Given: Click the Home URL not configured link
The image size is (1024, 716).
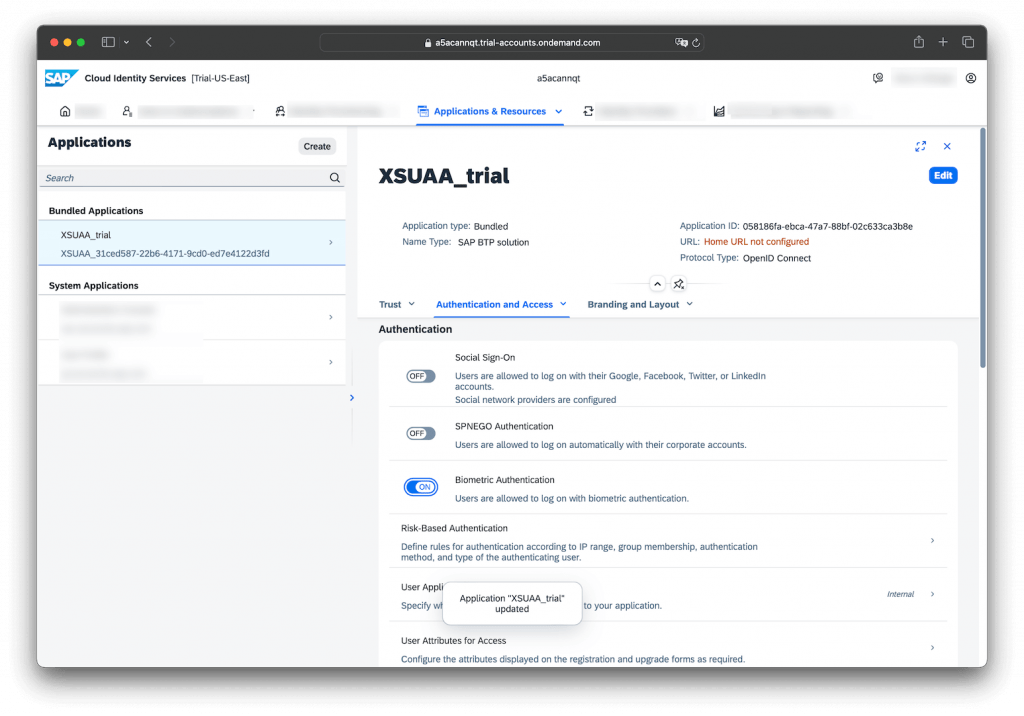Looking at the screenshot, I should pyautogui.click(x=756, y=242).
